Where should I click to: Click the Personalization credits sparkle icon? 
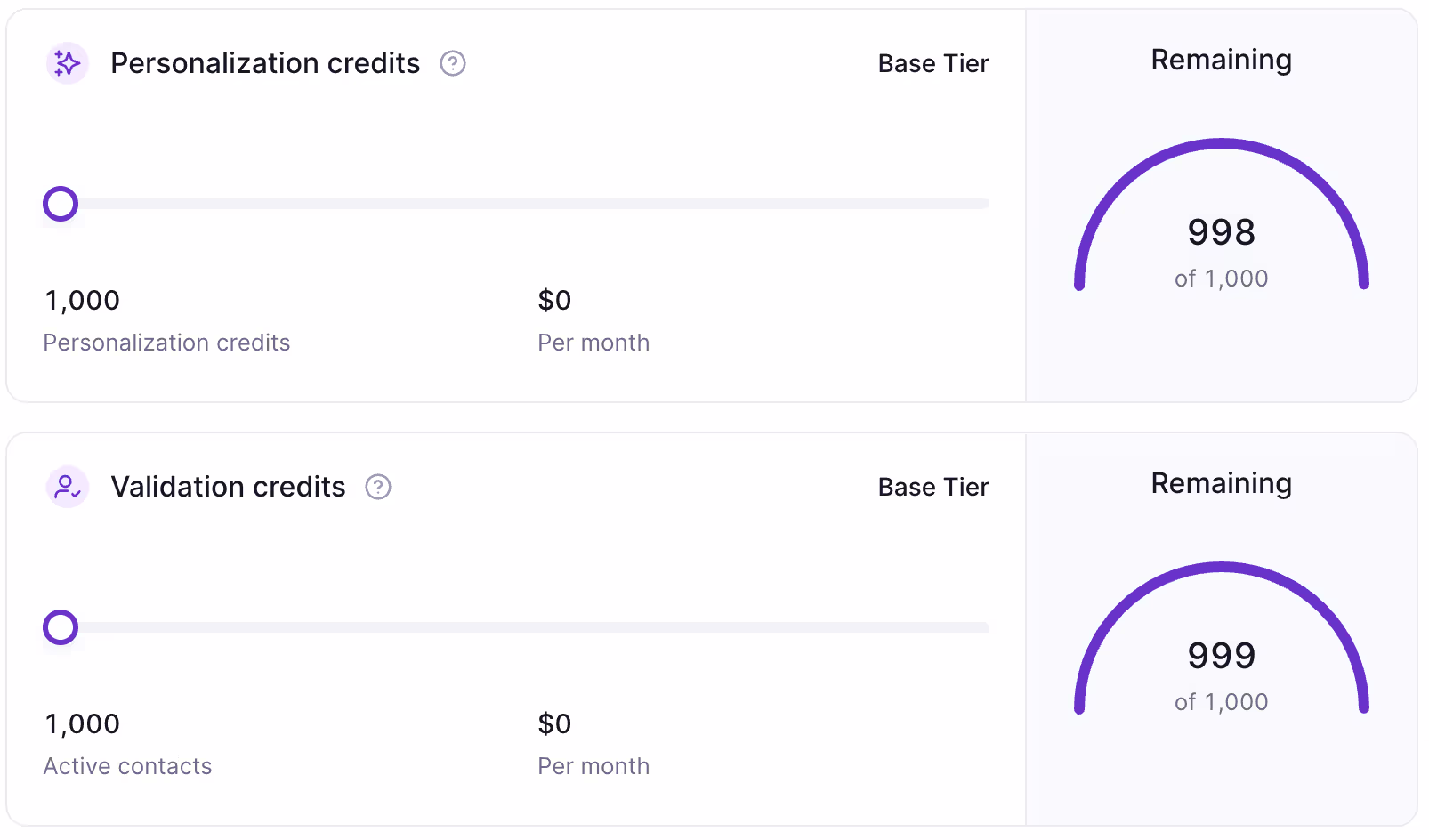pos(68,63)
